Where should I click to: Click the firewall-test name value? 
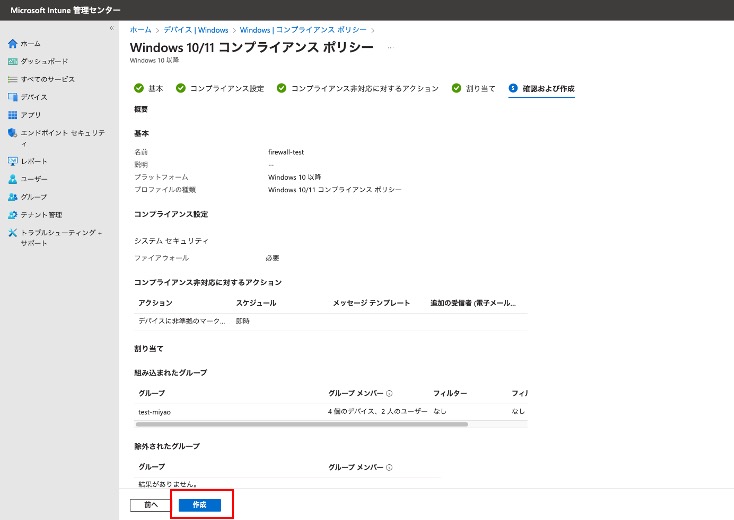286,152
